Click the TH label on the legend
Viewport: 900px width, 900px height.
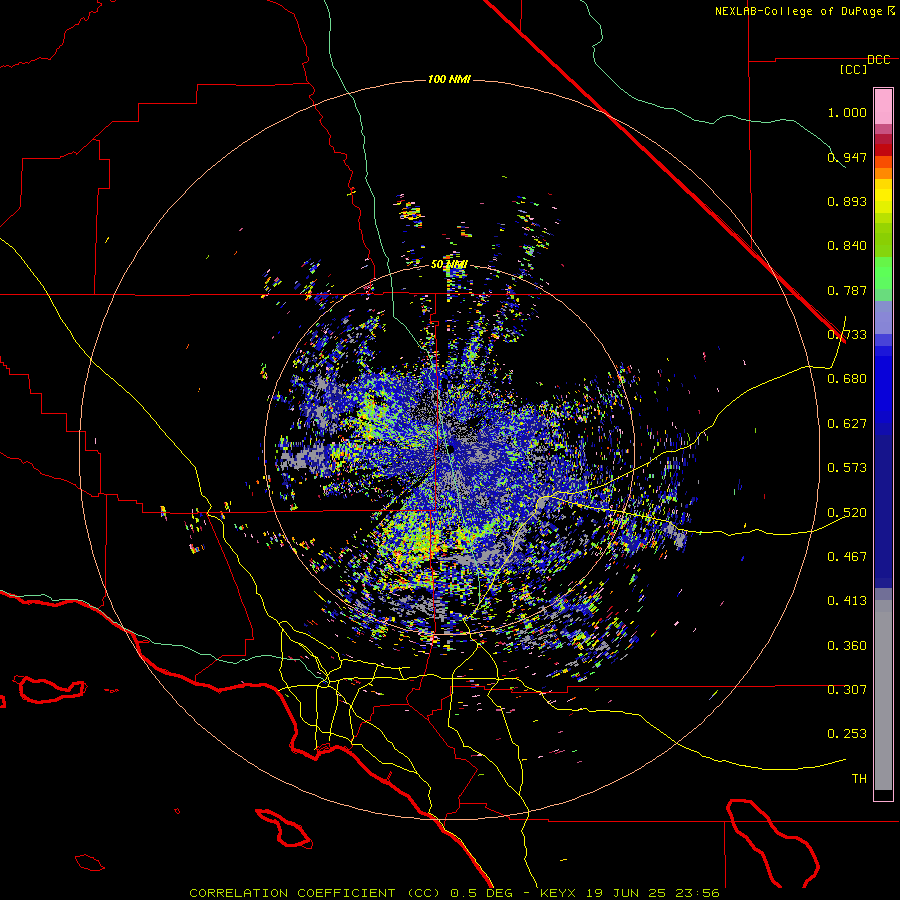point(859,779)
